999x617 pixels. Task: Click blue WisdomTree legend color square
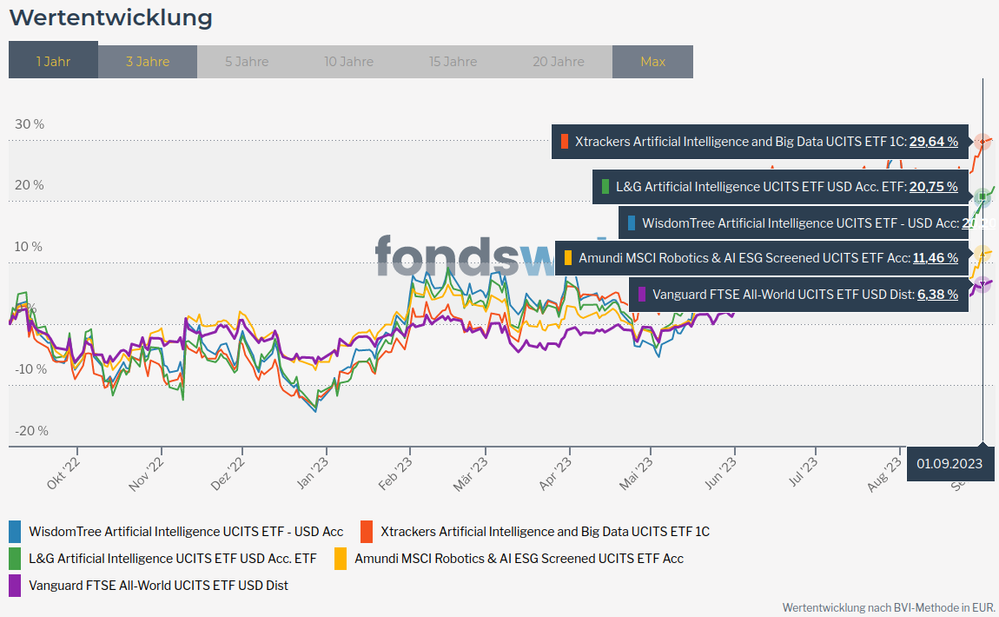point(15,531)
